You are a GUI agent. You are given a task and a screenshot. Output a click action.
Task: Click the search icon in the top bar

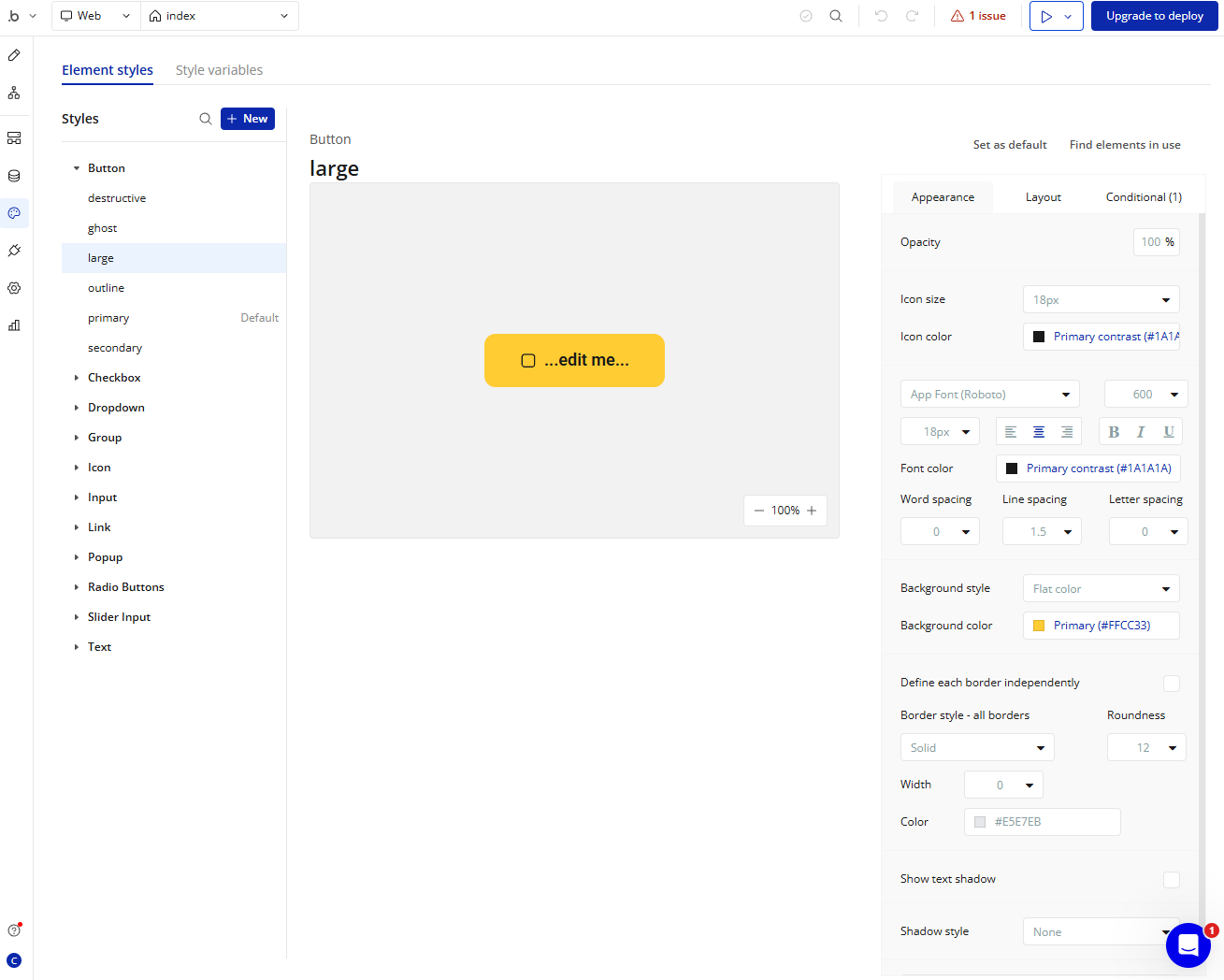pyautogui.click(x=835, y=15)
